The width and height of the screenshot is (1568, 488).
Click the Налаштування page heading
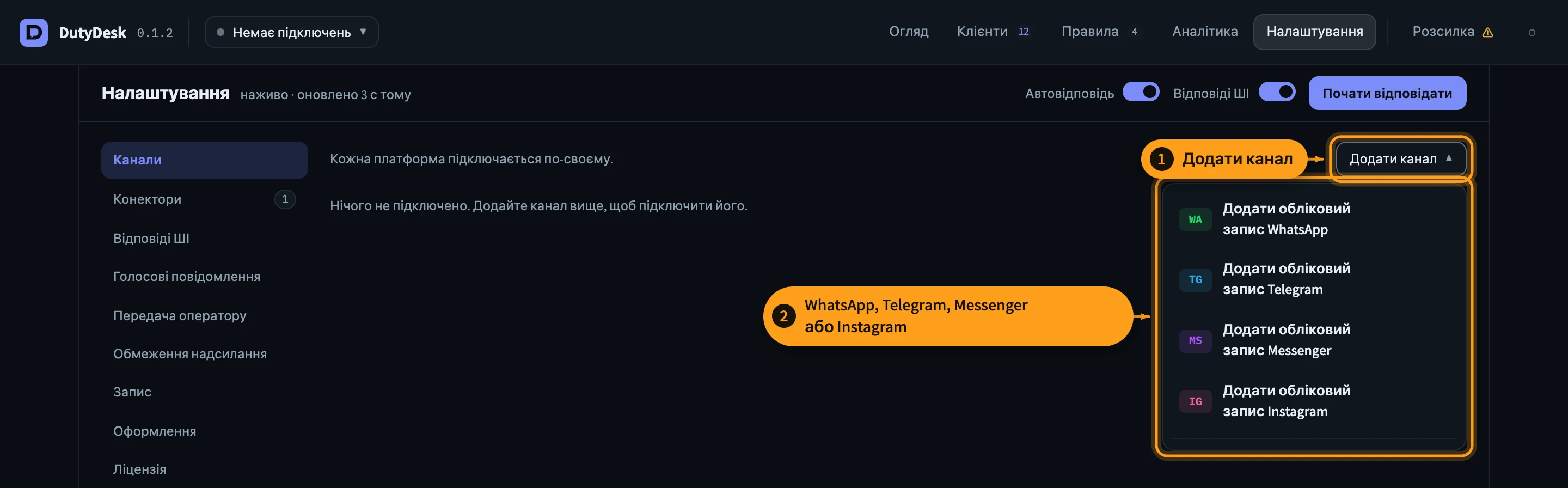pyautogui.click(x=166, y=93)
